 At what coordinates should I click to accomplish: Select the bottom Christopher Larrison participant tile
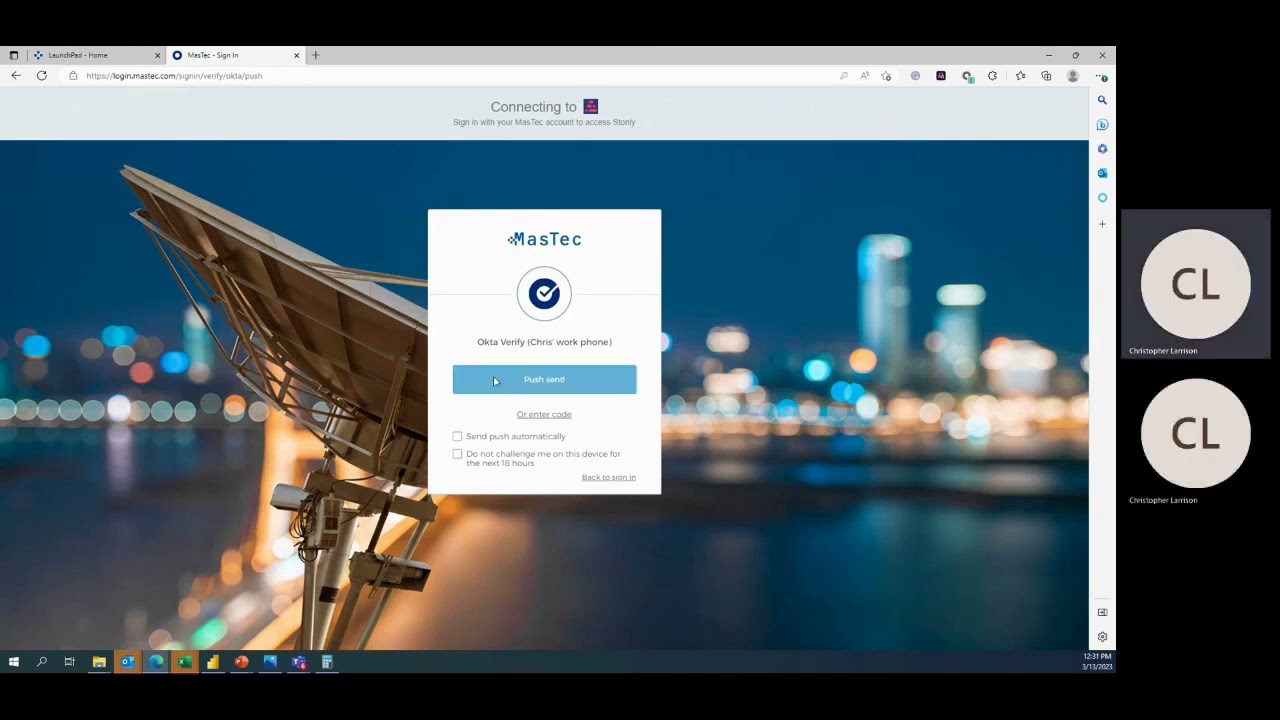point(1196,433)
